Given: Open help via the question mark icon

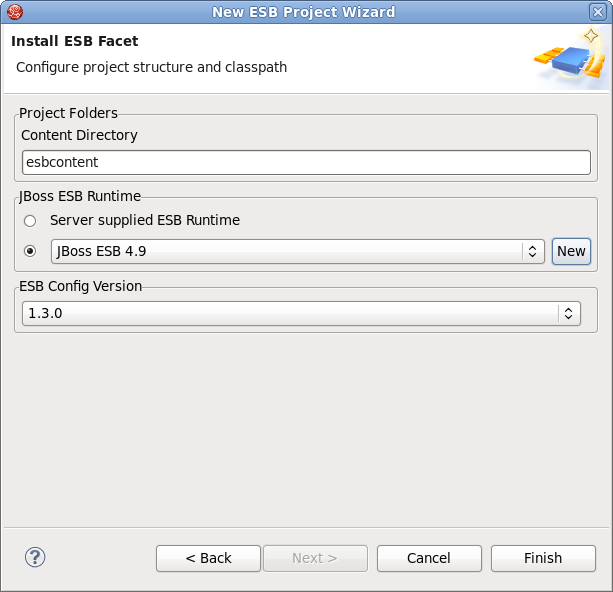Looking at the screenshot, I should coord(35,558).
